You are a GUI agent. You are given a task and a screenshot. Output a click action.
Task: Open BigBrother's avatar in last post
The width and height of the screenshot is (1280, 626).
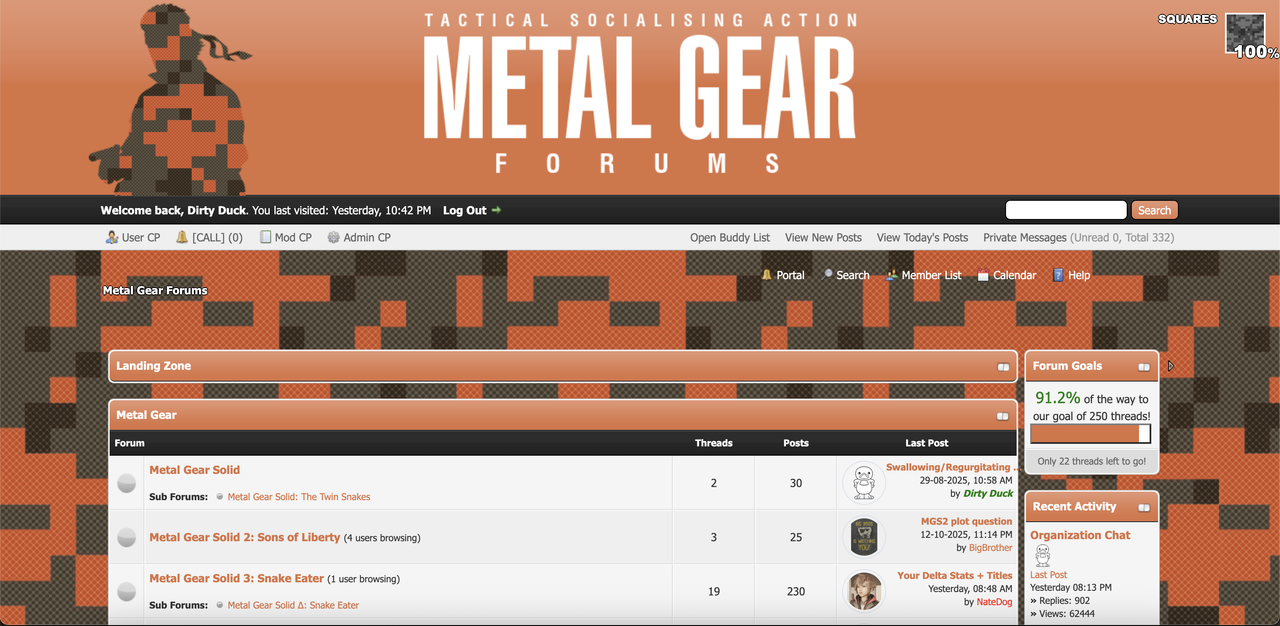[x=864, y=537]
